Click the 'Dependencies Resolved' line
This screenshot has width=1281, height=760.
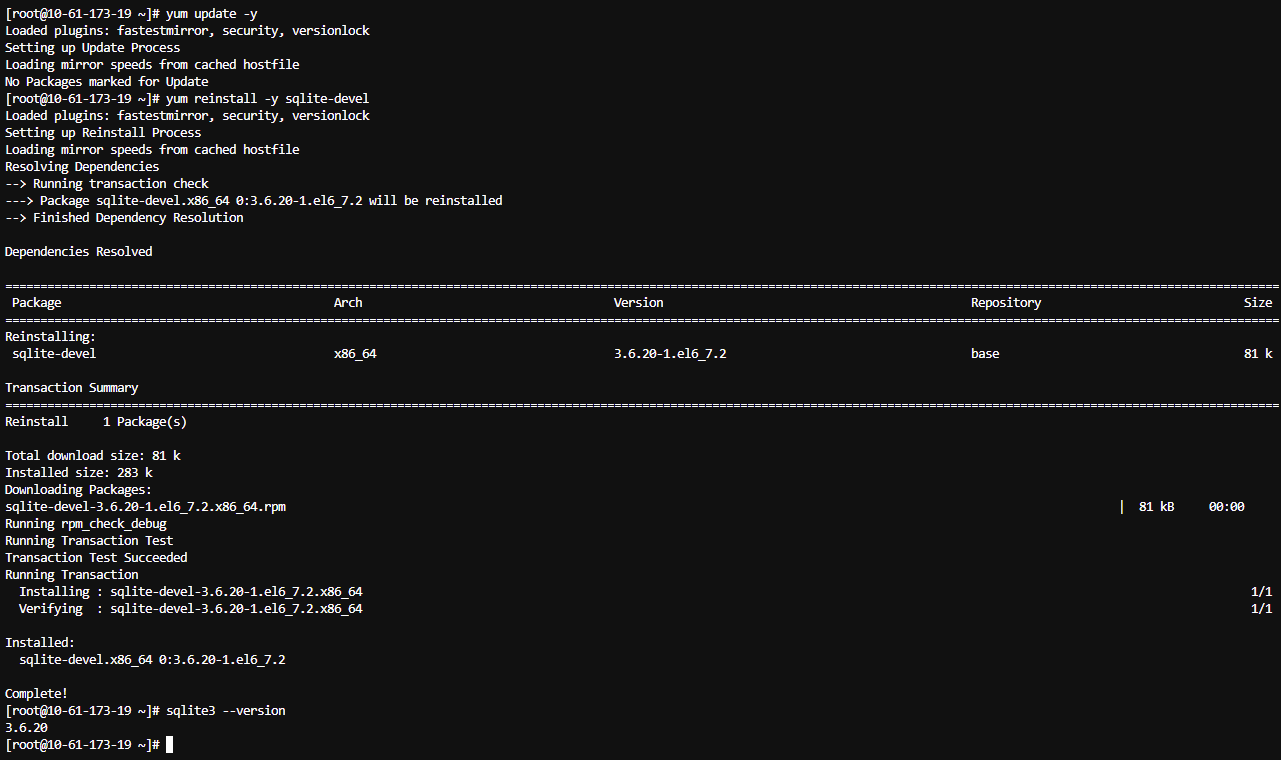point(79,251)
